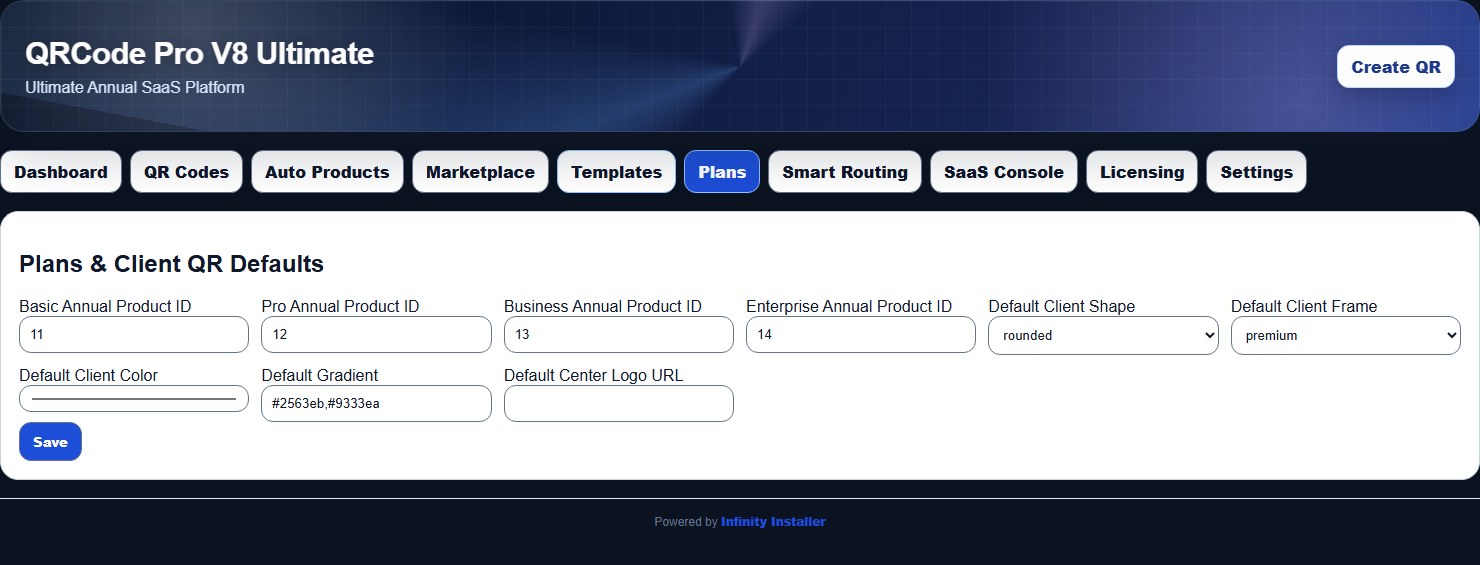Expand the Default Client Shape dropdown
1480x565 pixels.
[1103, 335]
